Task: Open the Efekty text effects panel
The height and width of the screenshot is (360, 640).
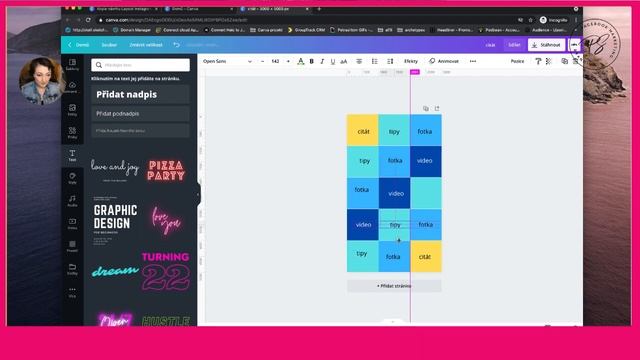Action: [411, 61]
